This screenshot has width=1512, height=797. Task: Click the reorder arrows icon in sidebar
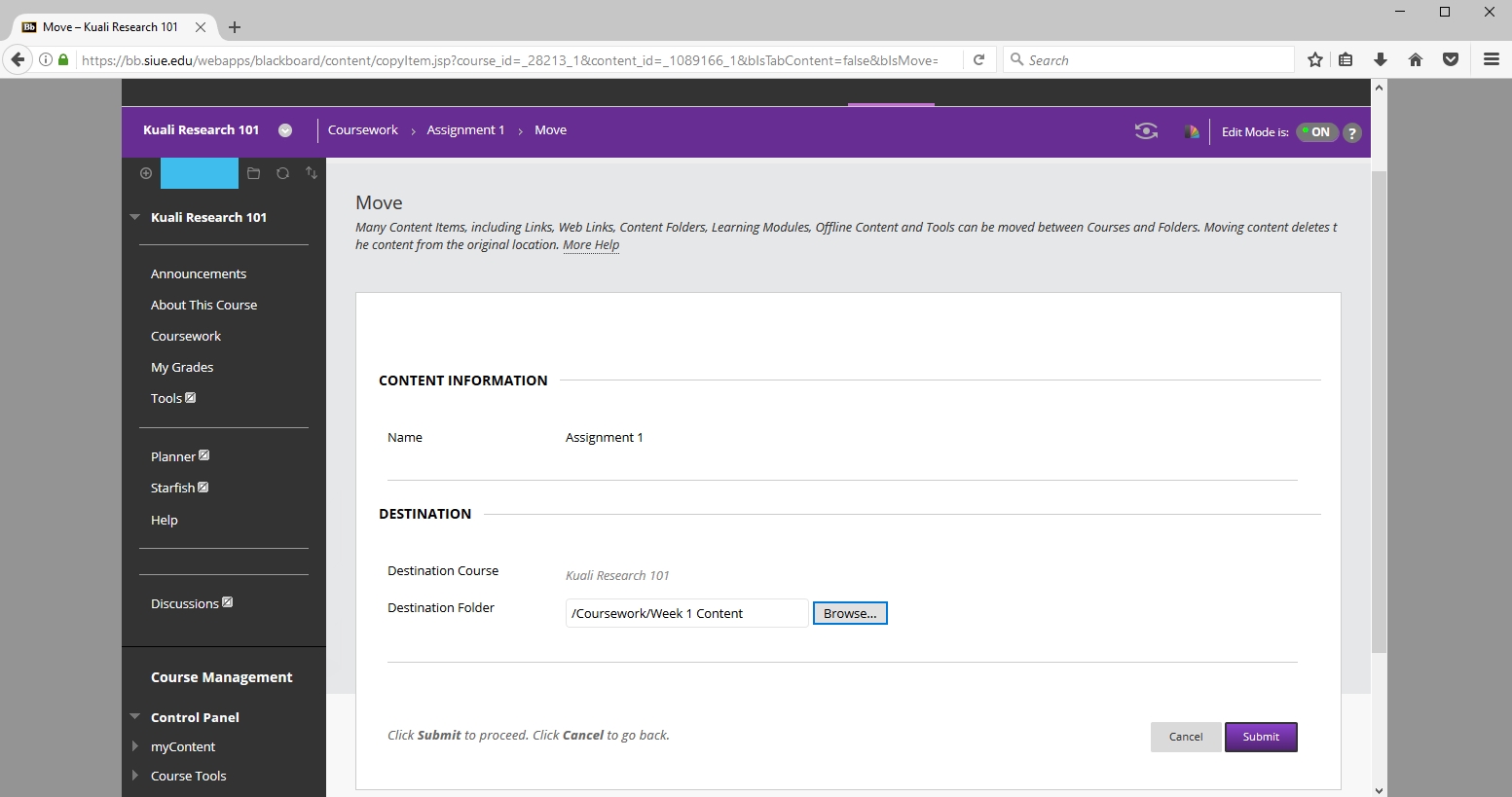312,173
